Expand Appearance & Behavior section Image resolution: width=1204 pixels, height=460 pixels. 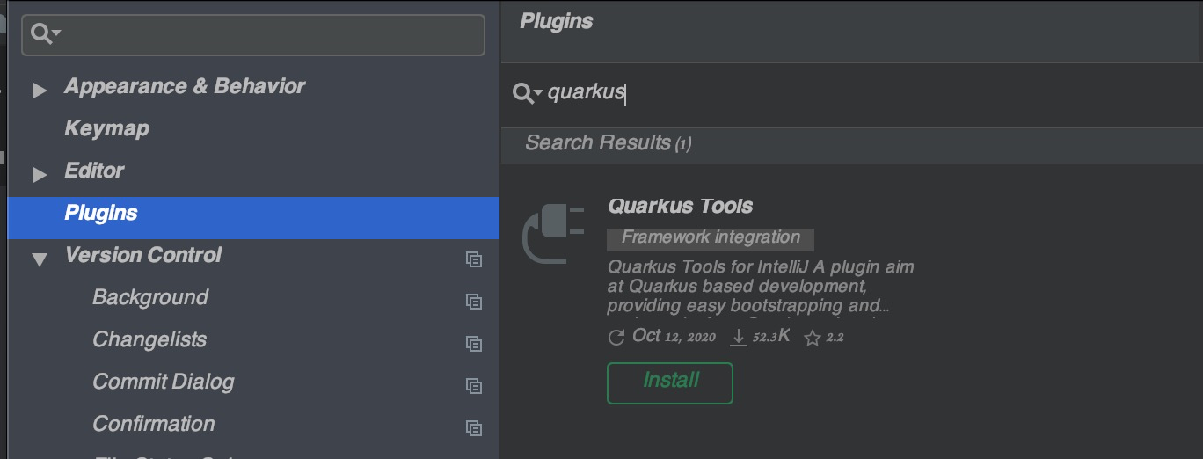(x=40, y=91)
